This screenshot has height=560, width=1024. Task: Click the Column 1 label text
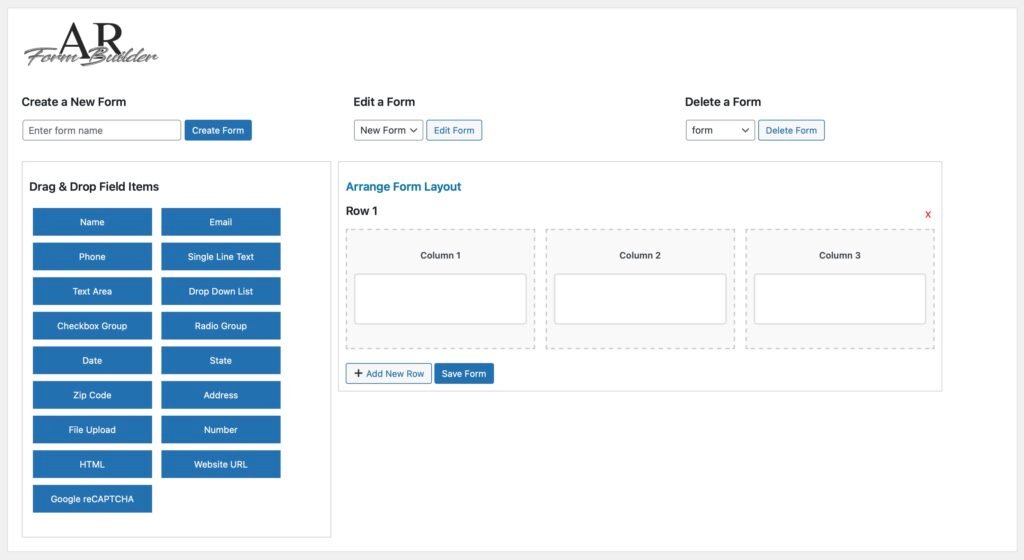click(440, 255)
